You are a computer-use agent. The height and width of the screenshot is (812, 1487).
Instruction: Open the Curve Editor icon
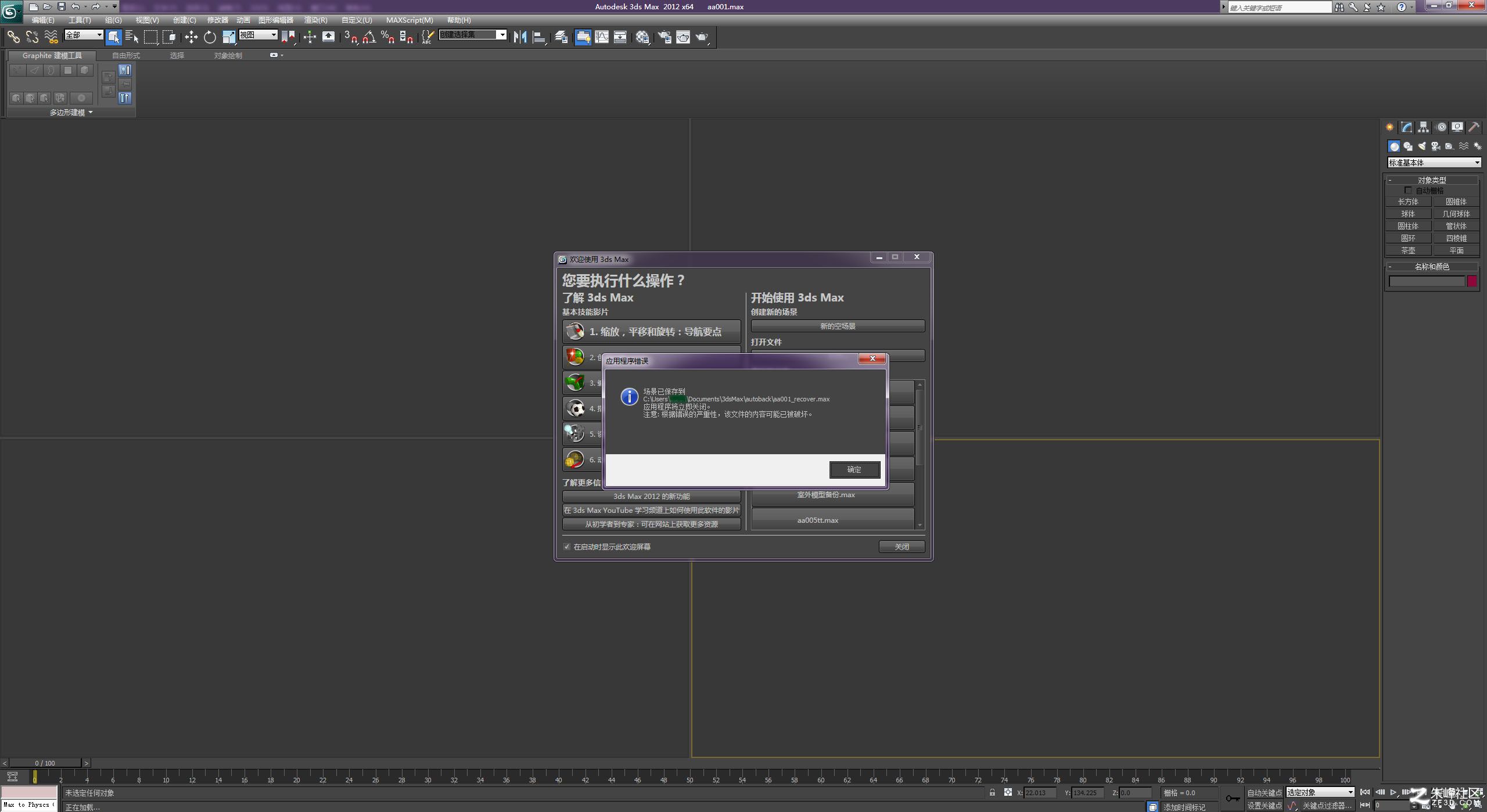[x=602, y=37]
